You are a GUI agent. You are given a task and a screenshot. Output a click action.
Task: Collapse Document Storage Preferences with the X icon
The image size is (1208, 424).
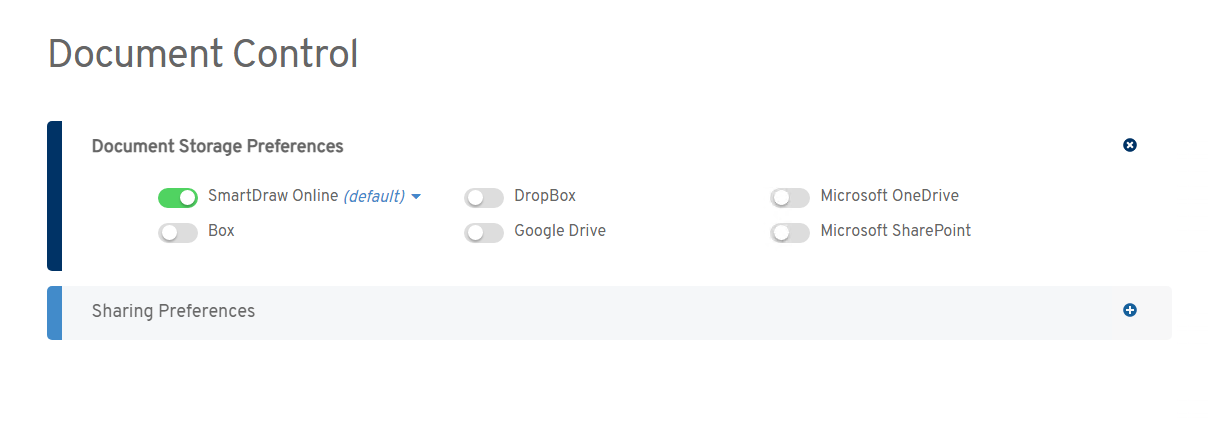[1130, 145]
